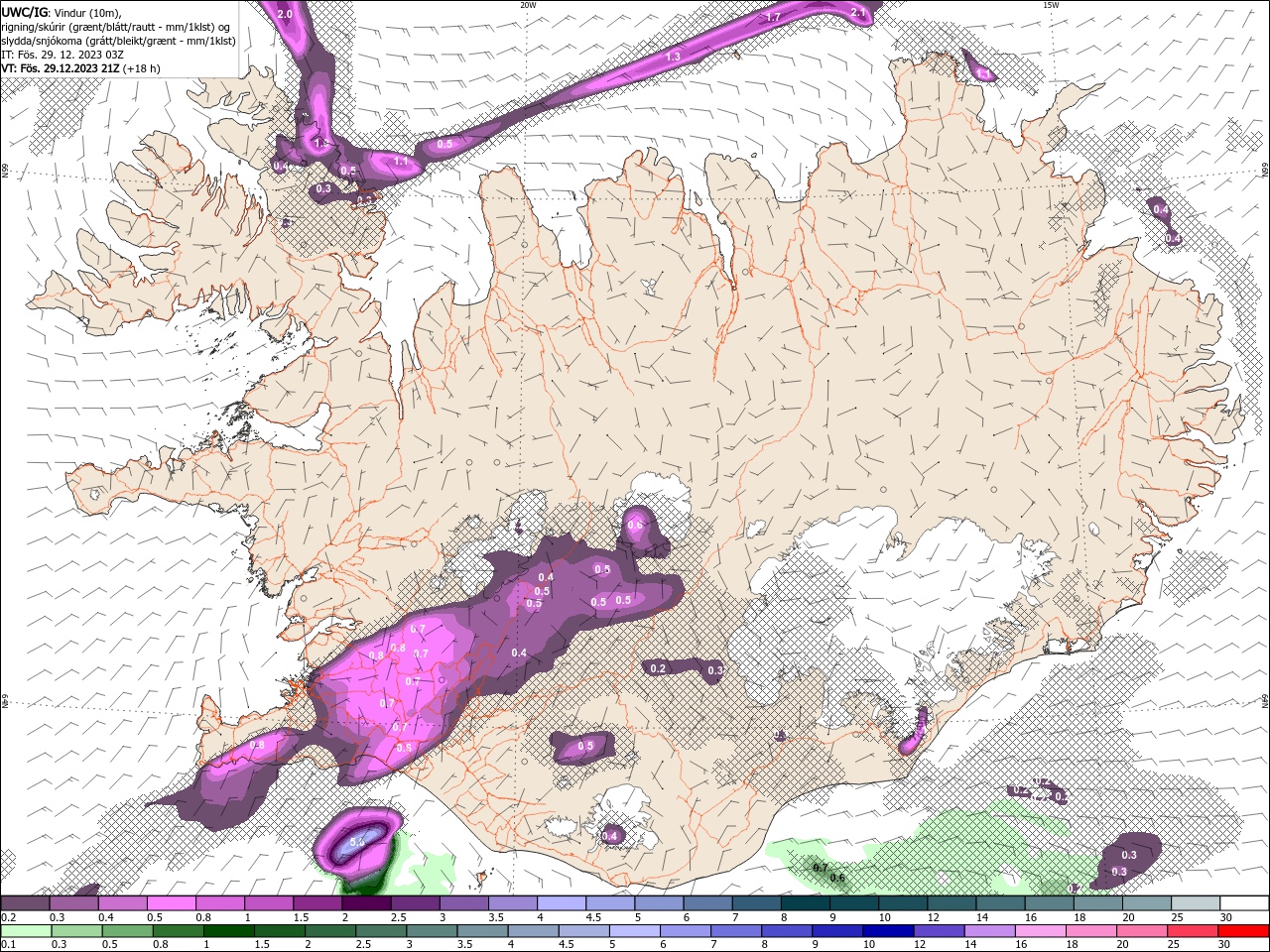Select the bright pink swatch above 0.5 on upper scale
Screen dimensions: 1270x952
[172, 902]
